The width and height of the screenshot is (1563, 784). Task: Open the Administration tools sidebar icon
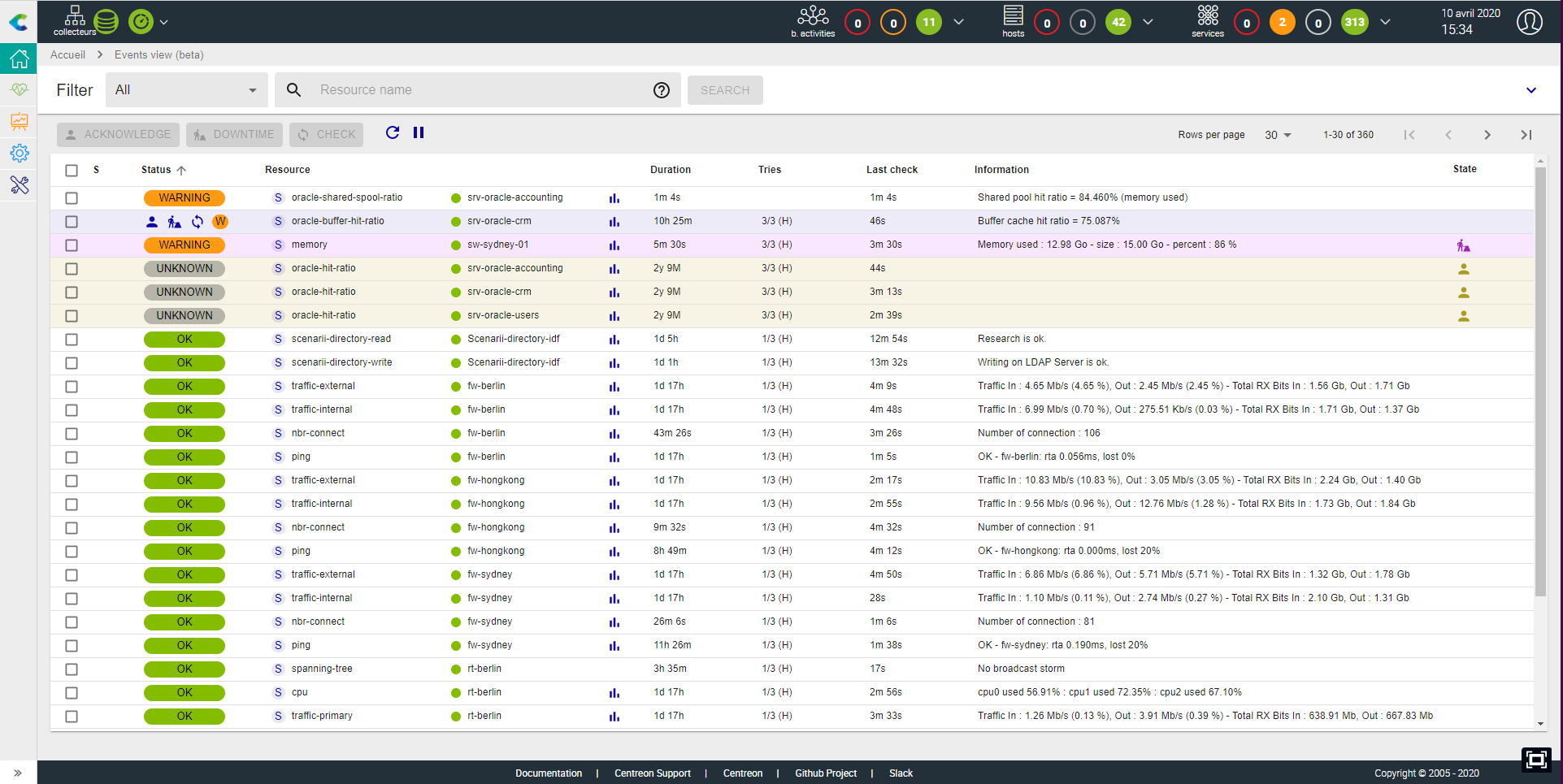coord(19,184)
